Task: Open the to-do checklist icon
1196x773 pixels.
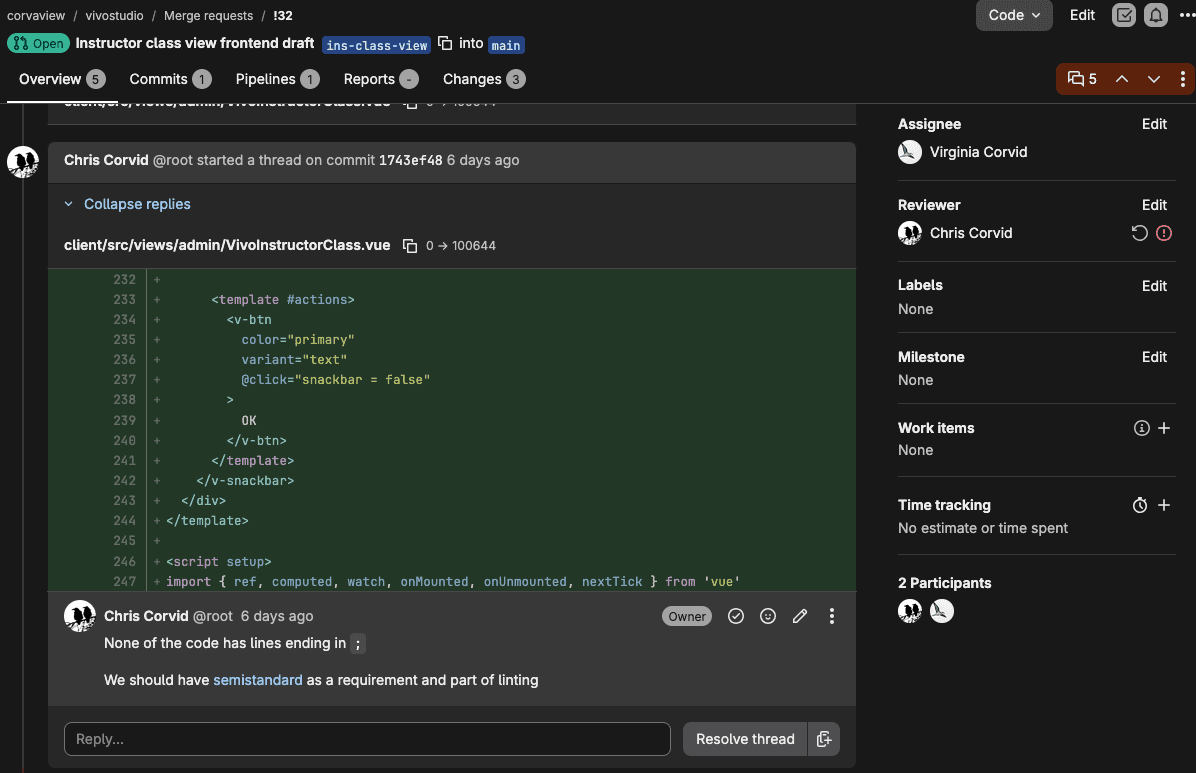Action: click(1124, 15)
